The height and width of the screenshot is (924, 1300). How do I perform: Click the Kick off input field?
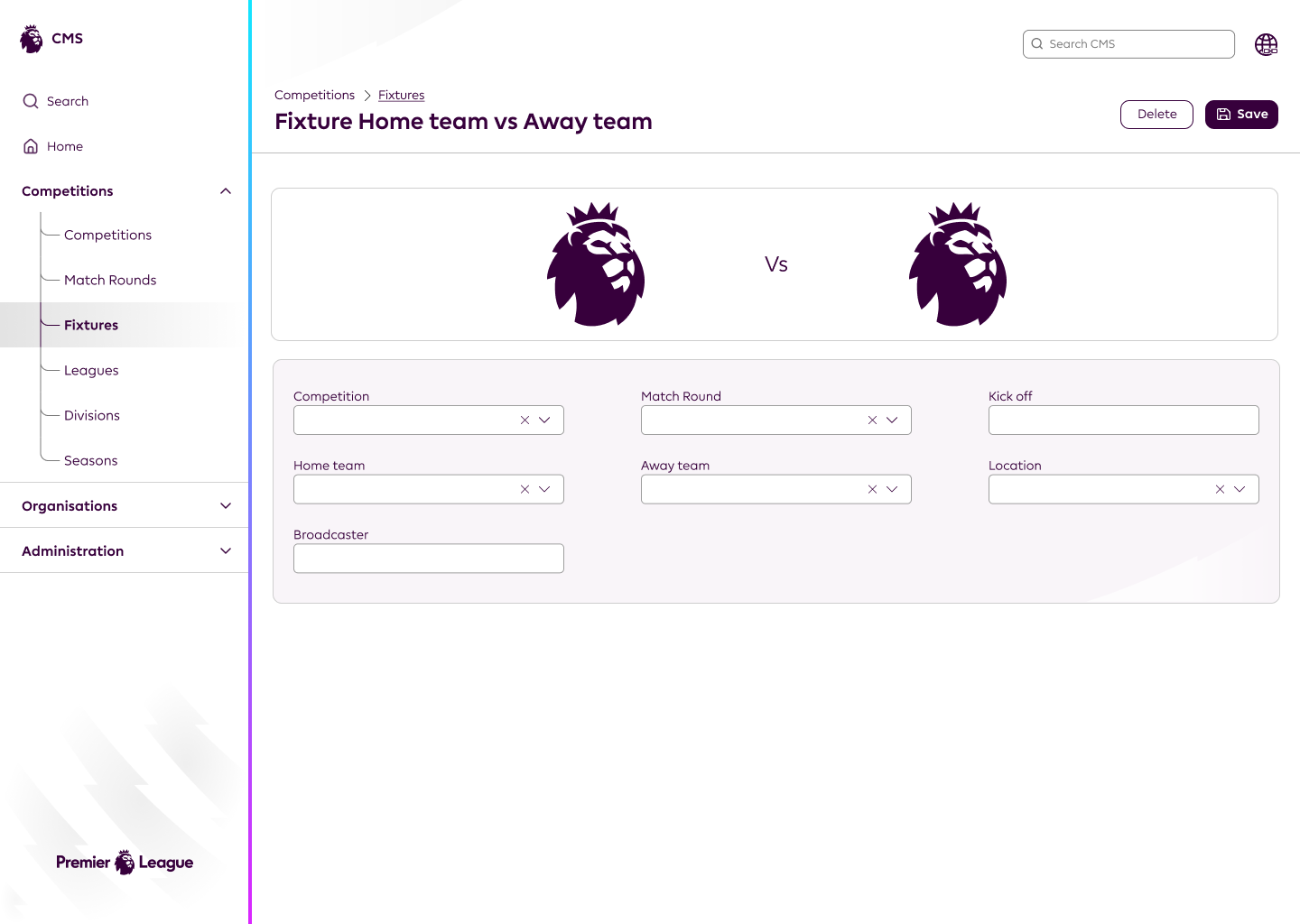(x=1124, y=420)
